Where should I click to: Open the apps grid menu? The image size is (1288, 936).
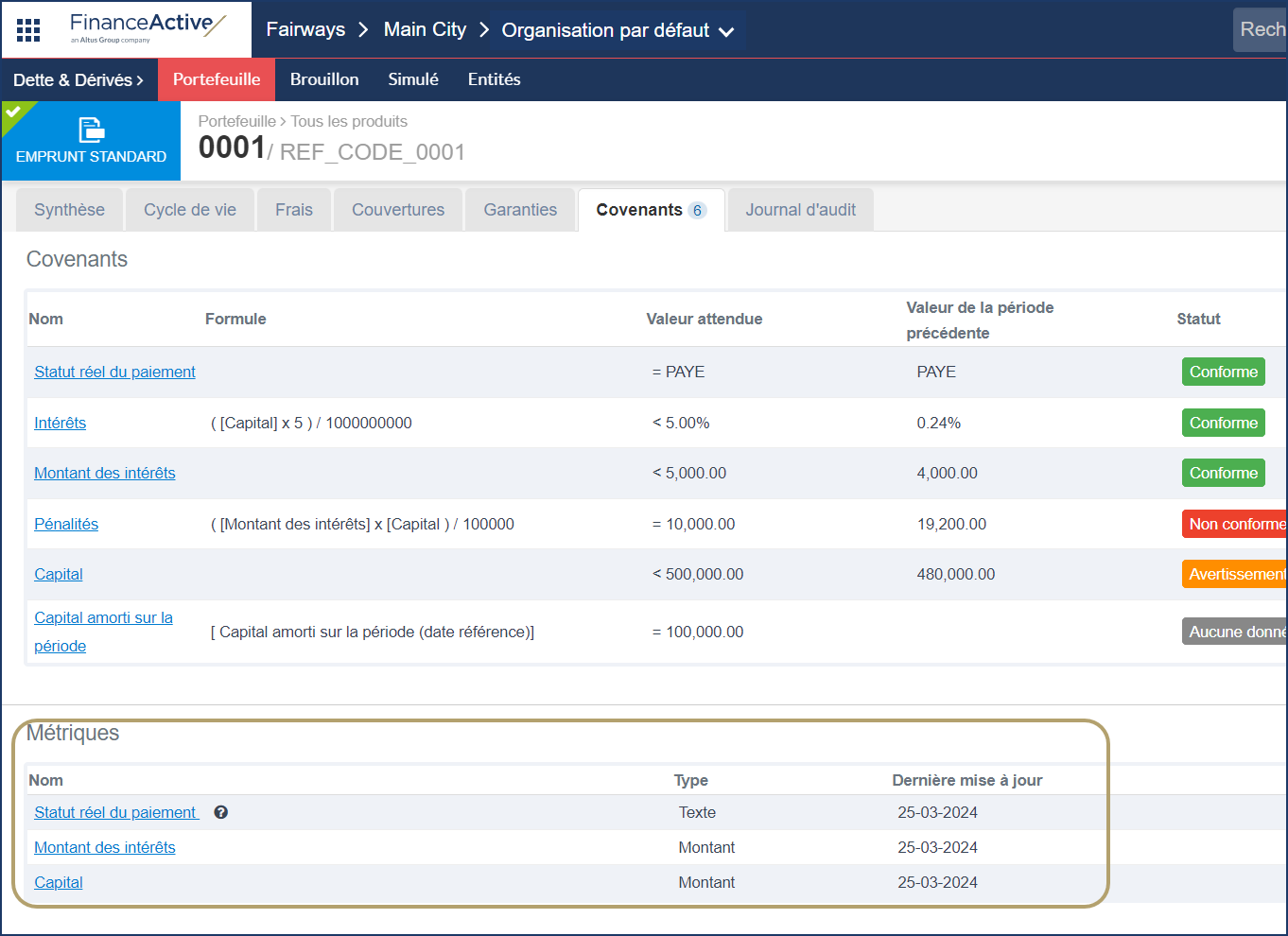click(x=27, y=29)
